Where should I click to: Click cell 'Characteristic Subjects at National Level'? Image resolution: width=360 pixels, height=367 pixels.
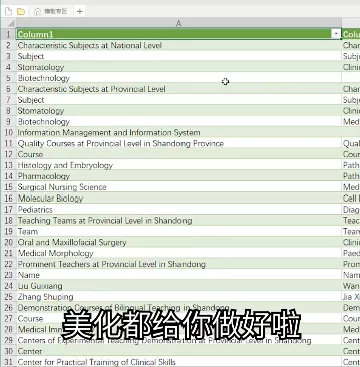[x=179, y=45]
